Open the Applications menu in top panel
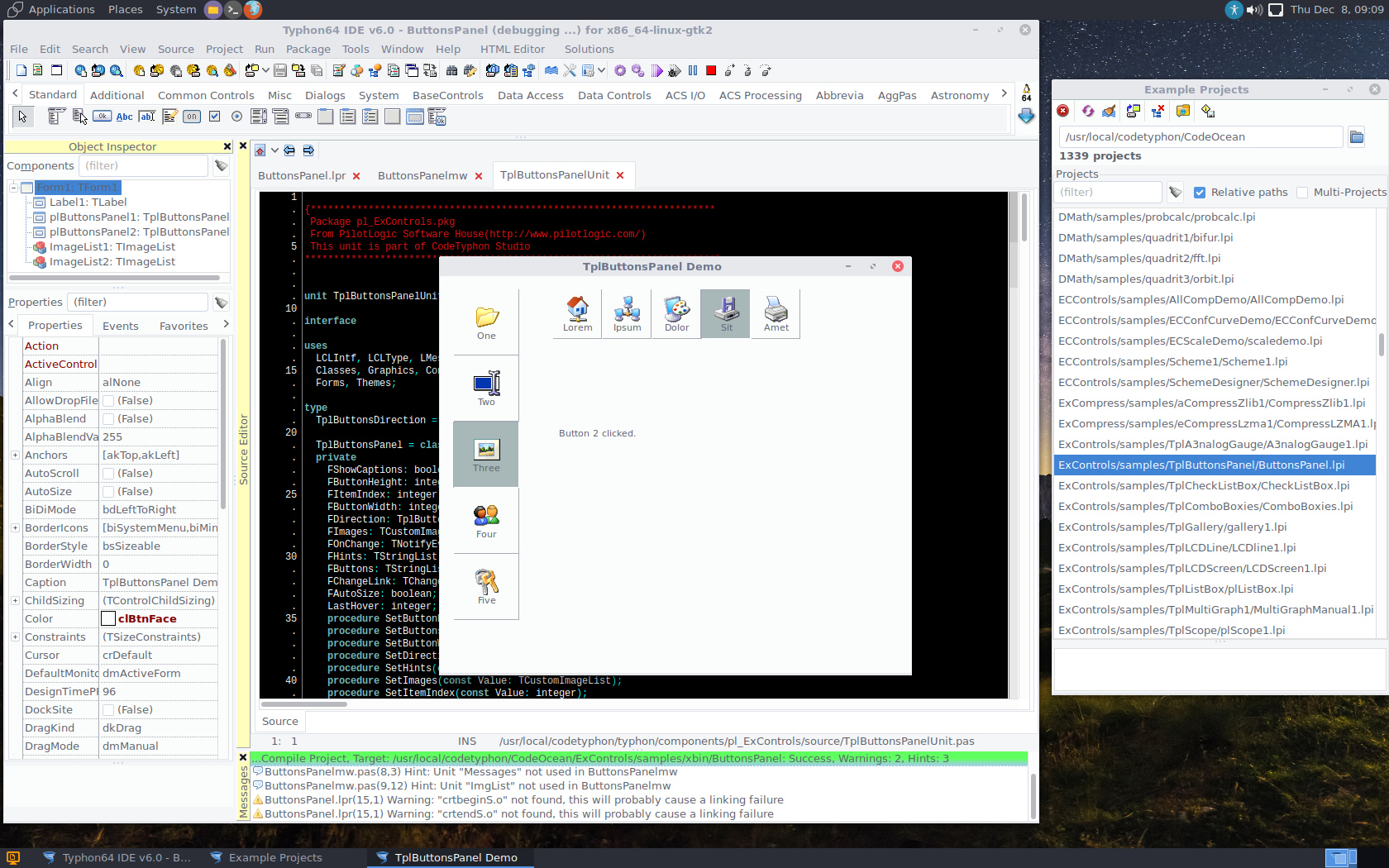The image size is (1389, 868). 61,10
